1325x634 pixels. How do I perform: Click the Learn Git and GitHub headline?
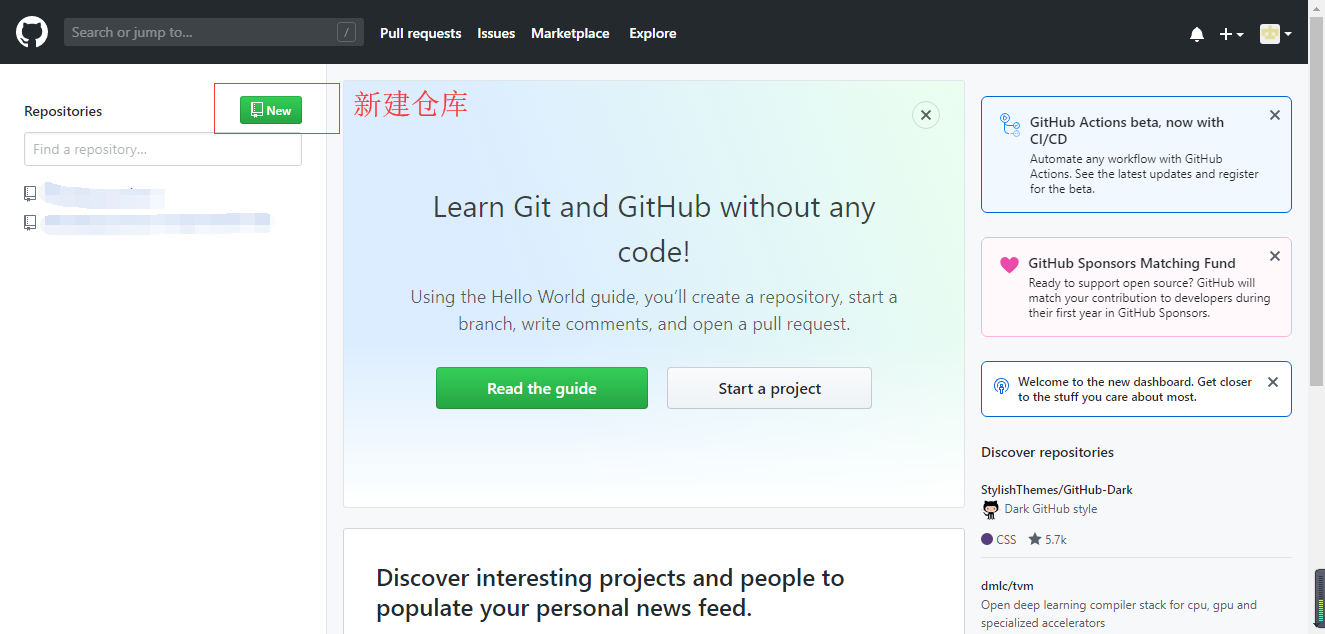654,229
